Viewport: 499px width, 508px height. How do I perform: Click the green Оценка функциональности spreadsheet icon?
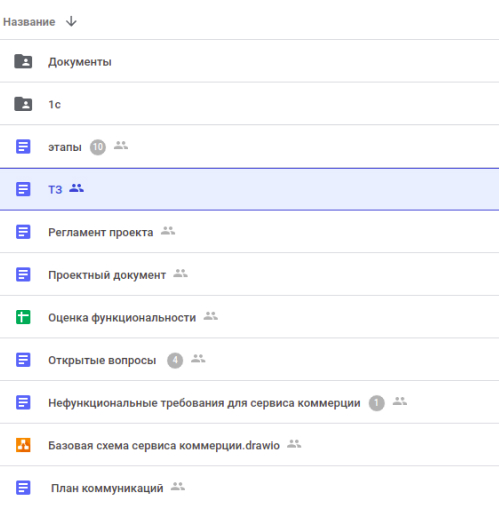(x=23, y=317)
